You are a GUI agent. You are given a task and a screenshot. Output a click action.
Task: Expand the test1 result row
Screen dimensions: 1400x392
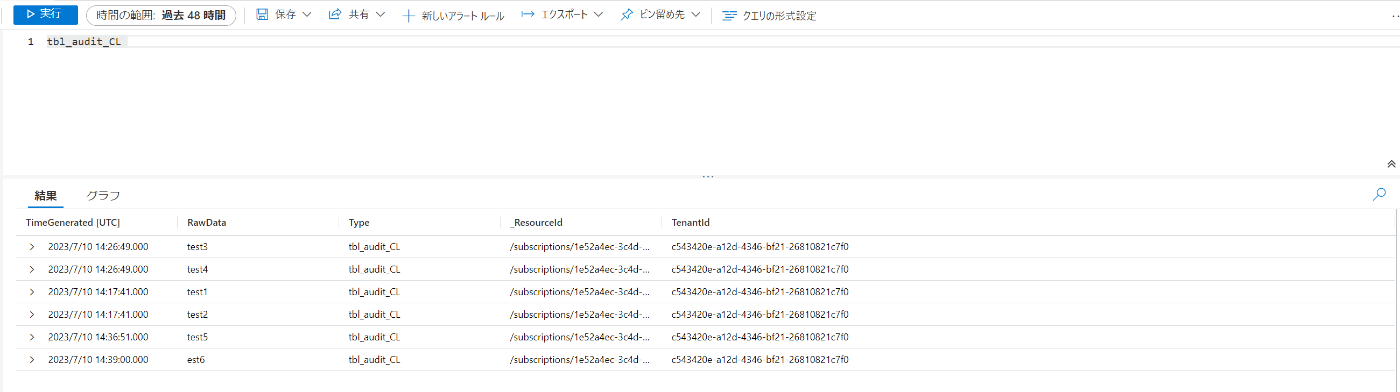tap(32, 292)
